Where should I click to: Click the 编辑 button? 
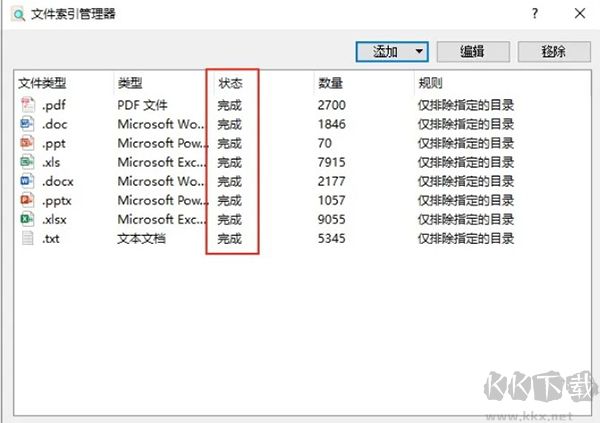[473, 51]
